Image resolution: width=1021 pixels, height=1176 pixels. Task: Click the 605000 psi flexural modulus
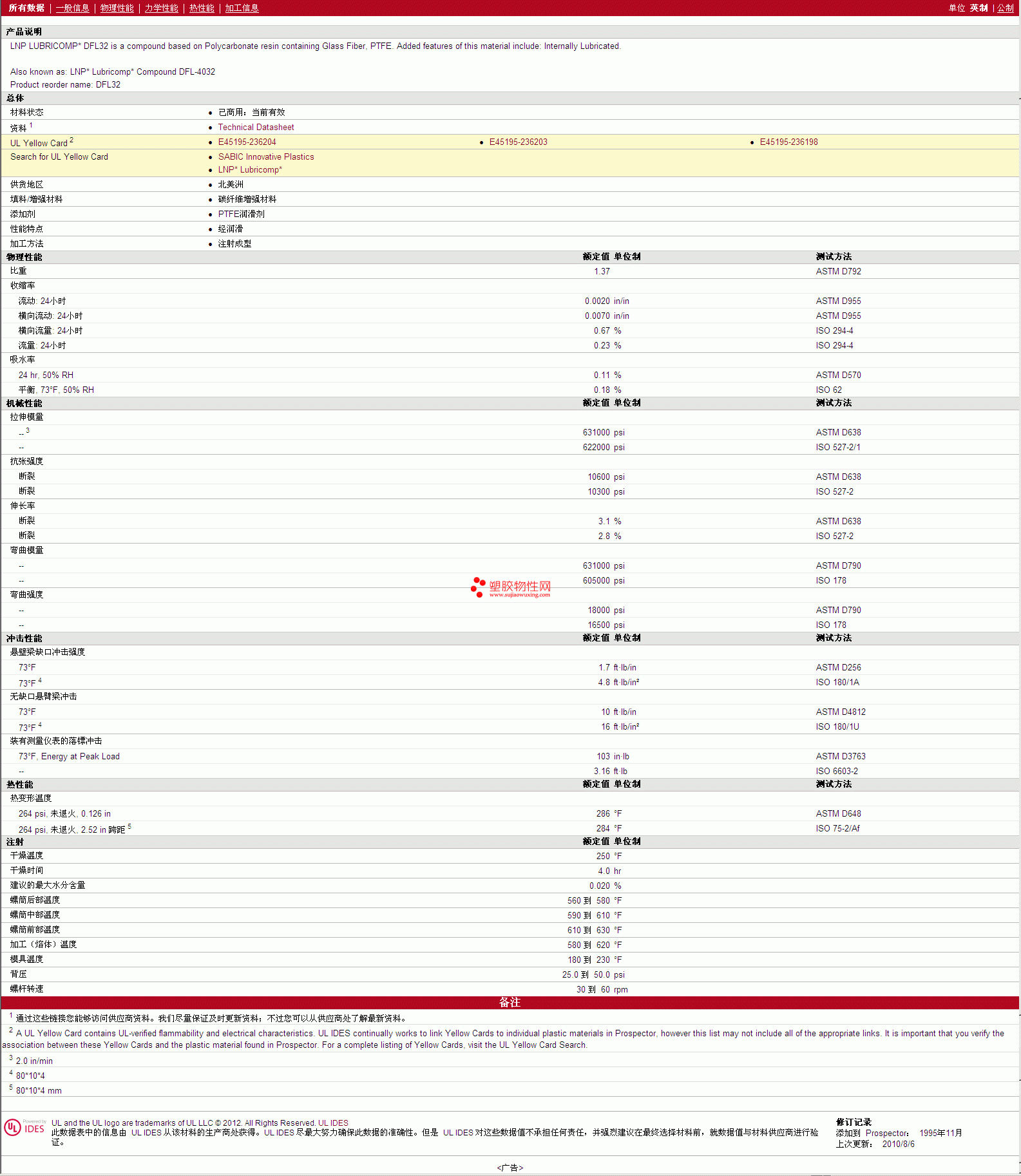[604, 581]
